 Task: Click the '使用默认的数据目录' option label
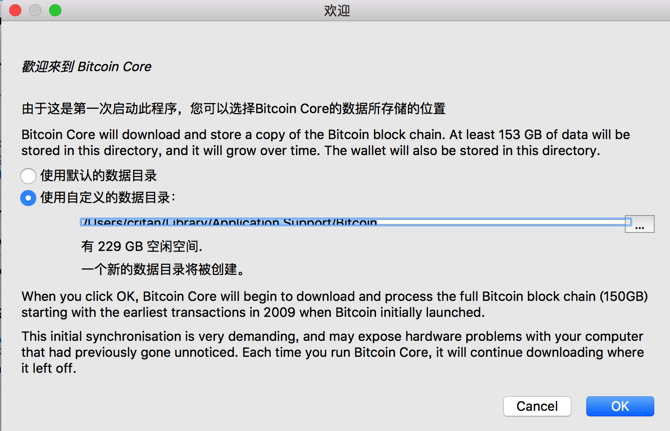[98, 176]
